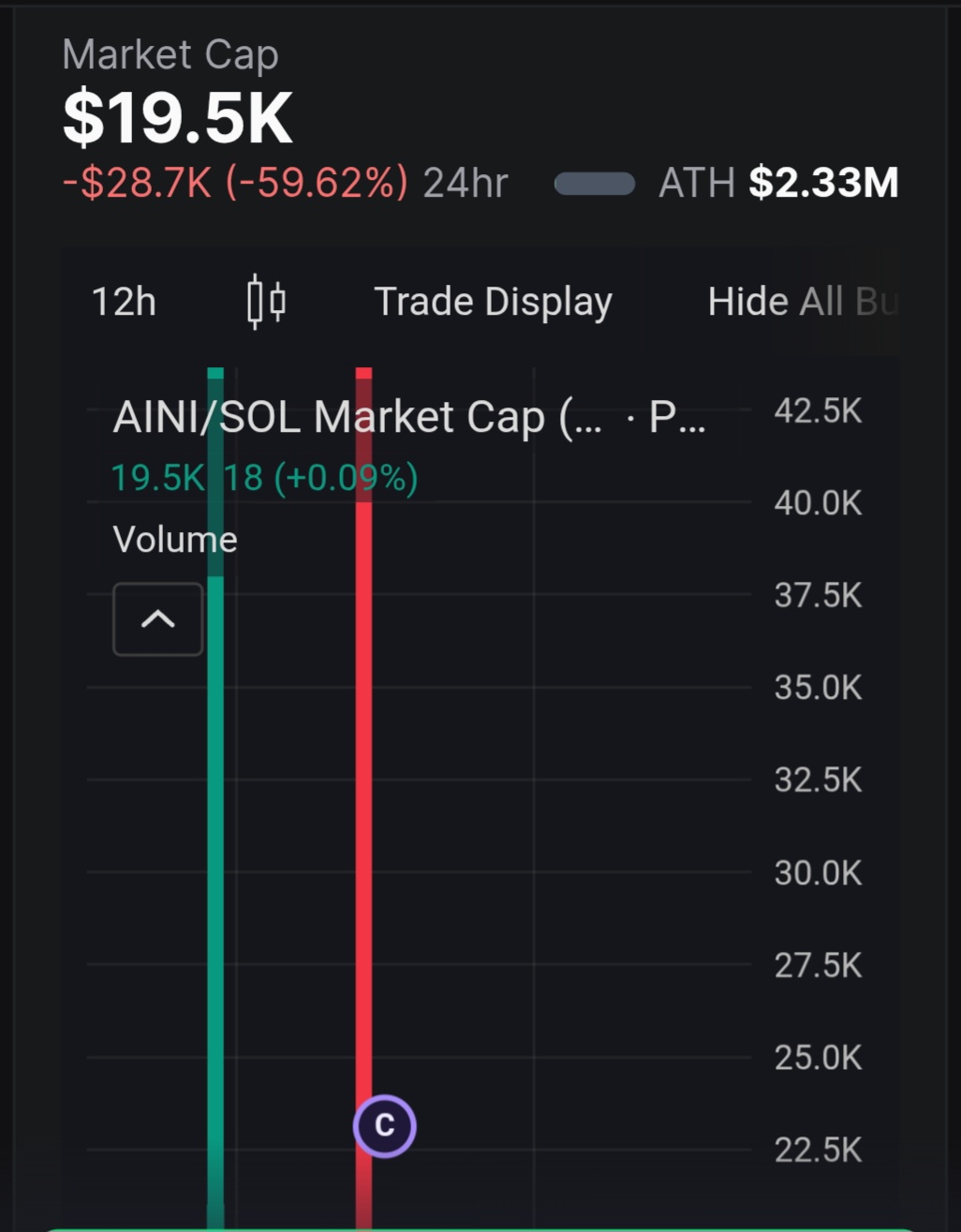Collapse the indicator legend with the chevron
This screenshot has height=1232, width=961.
click(x=157, y=619)
